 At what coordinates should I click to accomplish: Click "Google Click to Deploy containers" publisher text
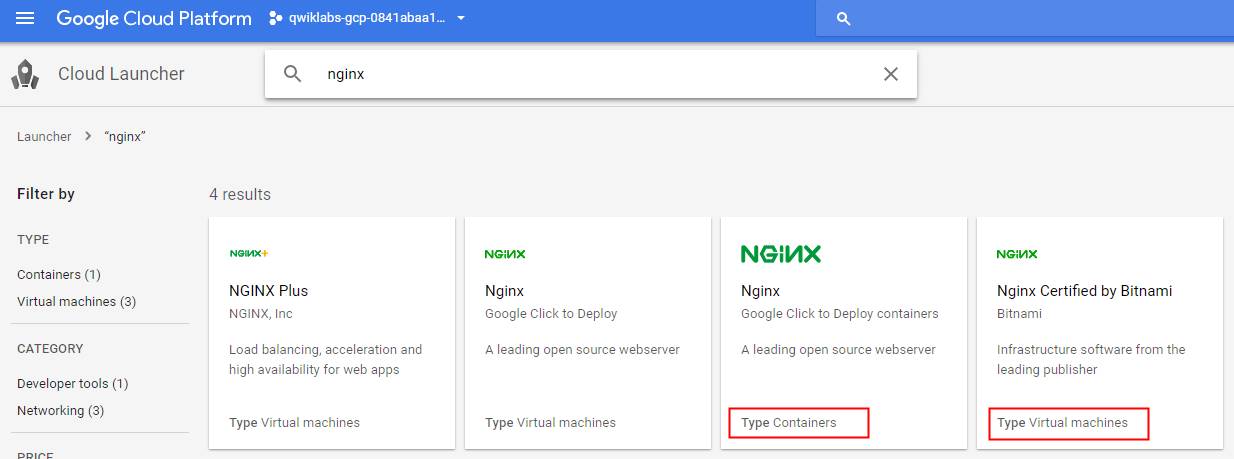tap(840, 314)
